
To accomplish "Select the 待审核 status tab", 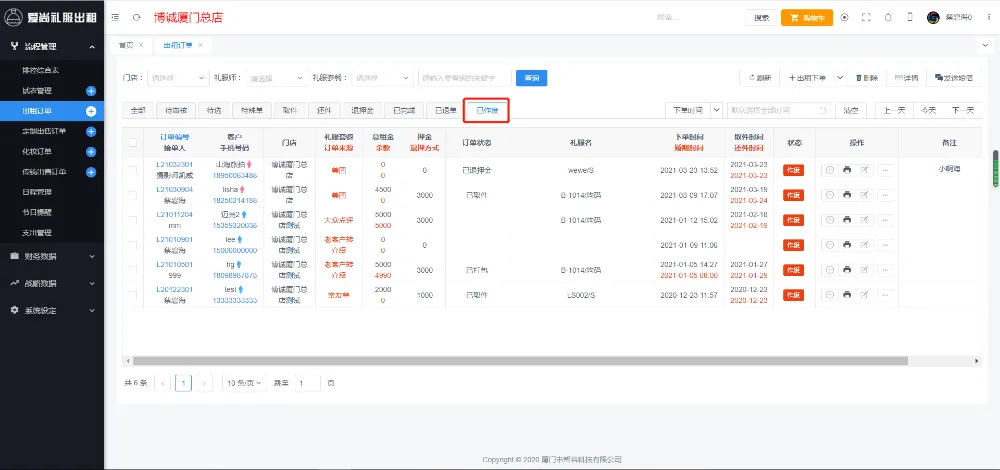I will tap(175, 110).
